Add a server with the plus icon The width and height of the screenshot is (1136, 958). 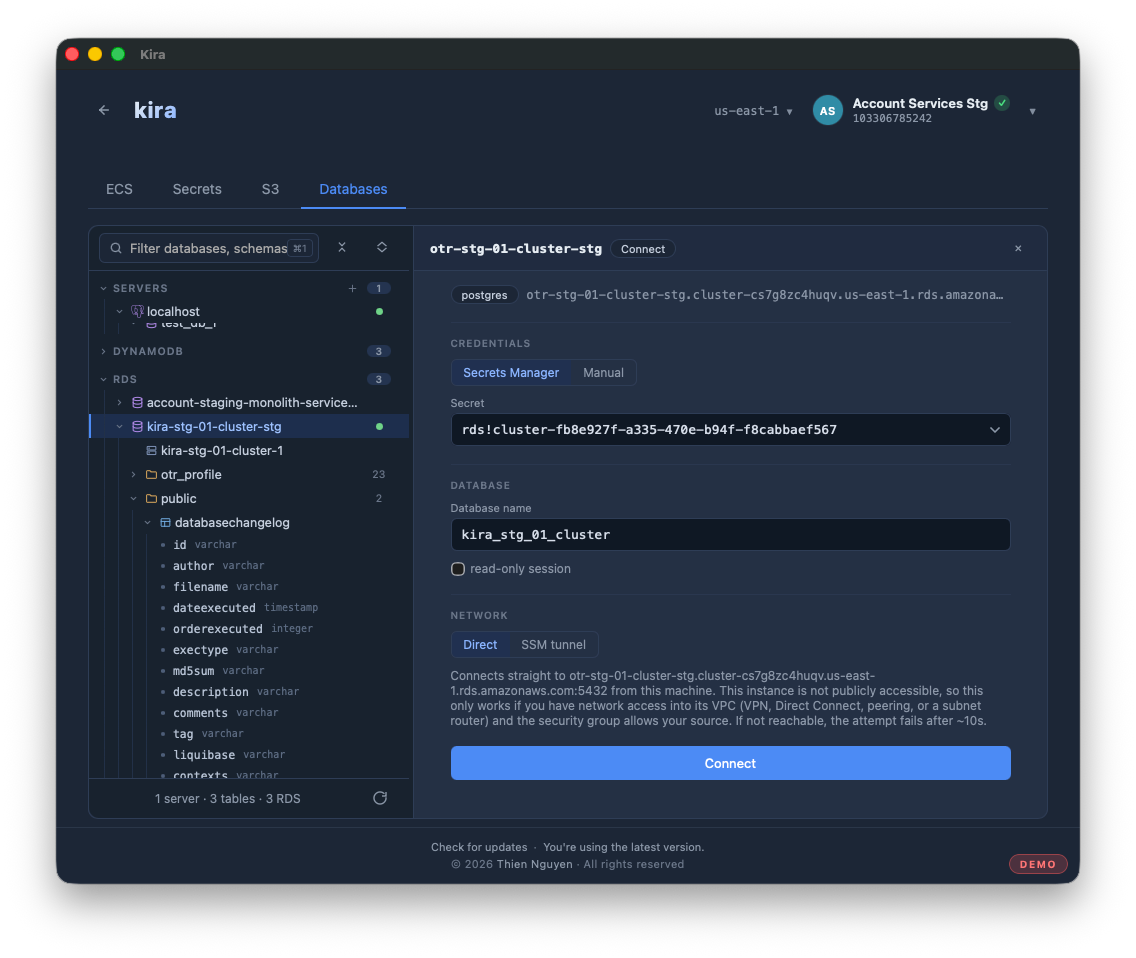pos(352,288)
